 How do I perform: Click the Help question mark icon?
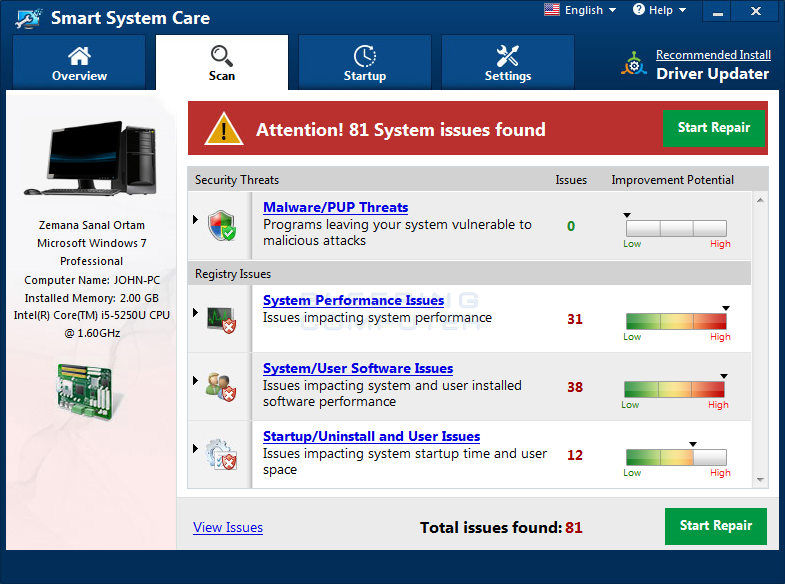pyautogui.click(x=639, y=10)
